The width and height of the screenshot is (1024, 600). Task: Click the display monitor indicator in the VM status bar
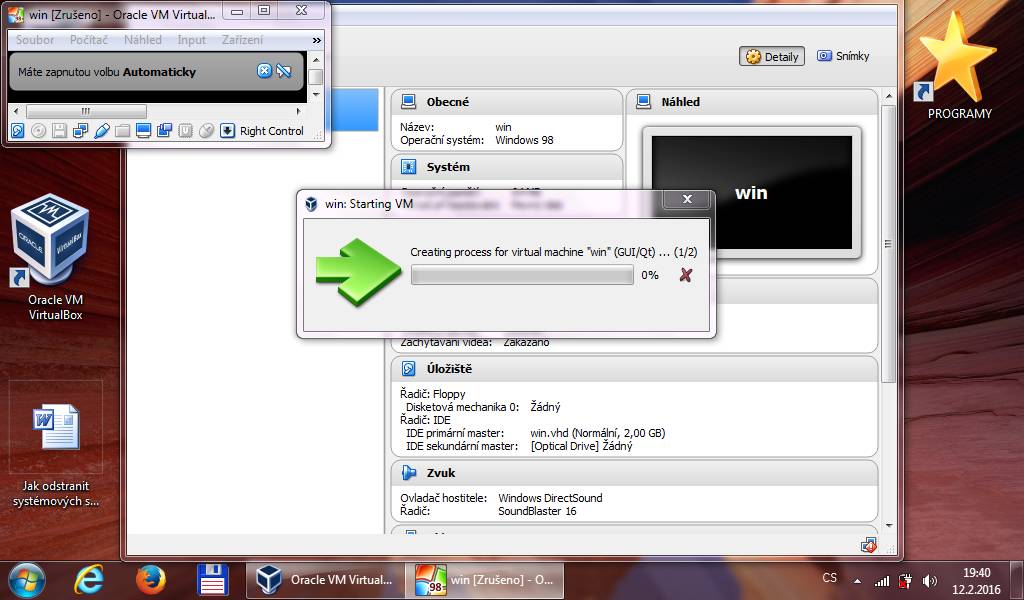tap(144, 131)
